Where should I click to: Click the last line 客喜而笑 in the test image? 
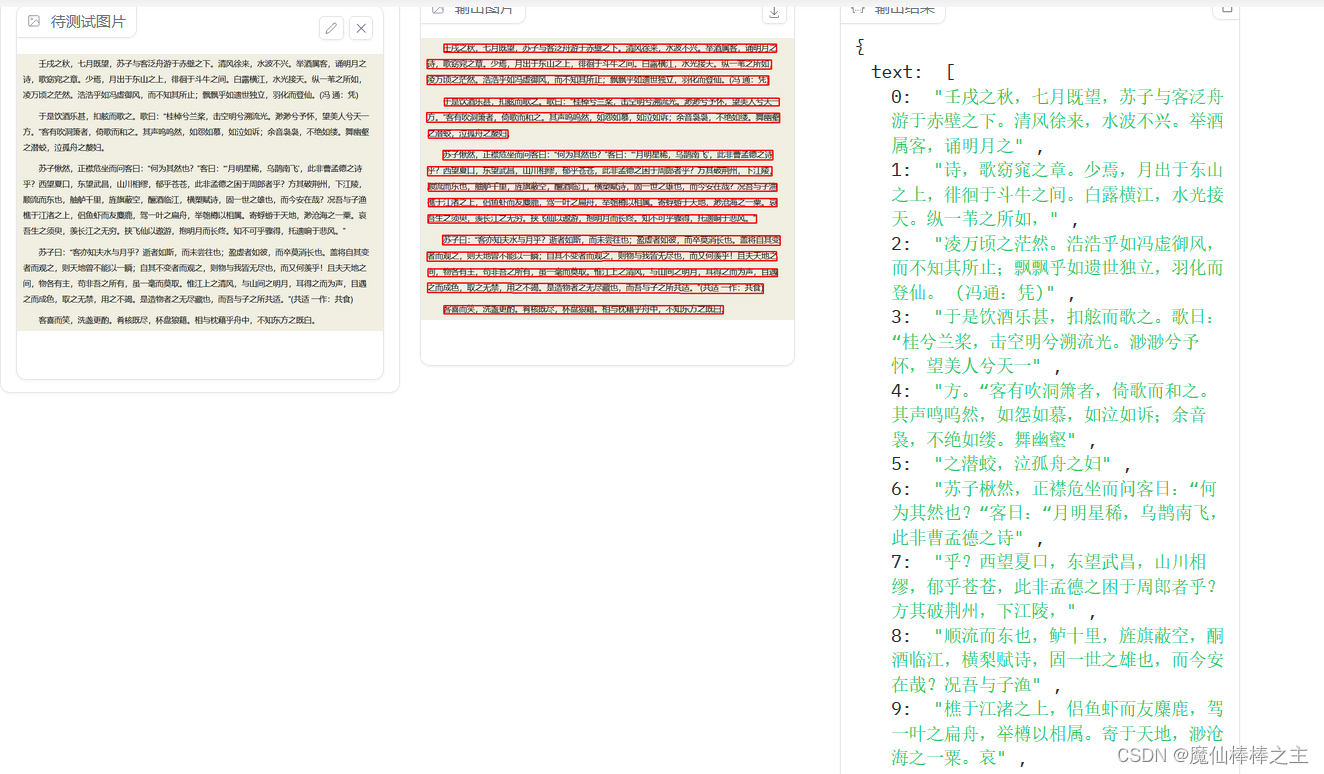[177, 320]
